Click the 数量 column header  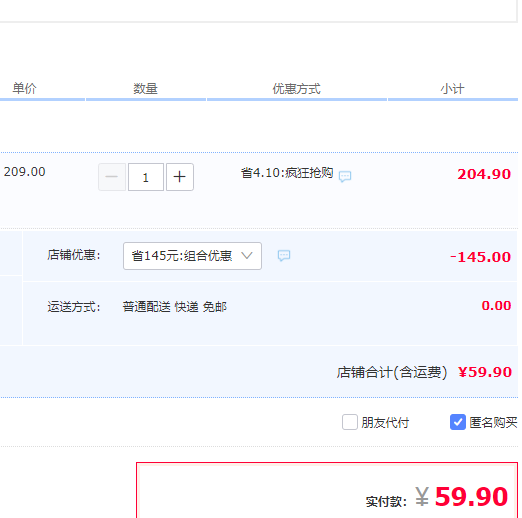[145, 89]
